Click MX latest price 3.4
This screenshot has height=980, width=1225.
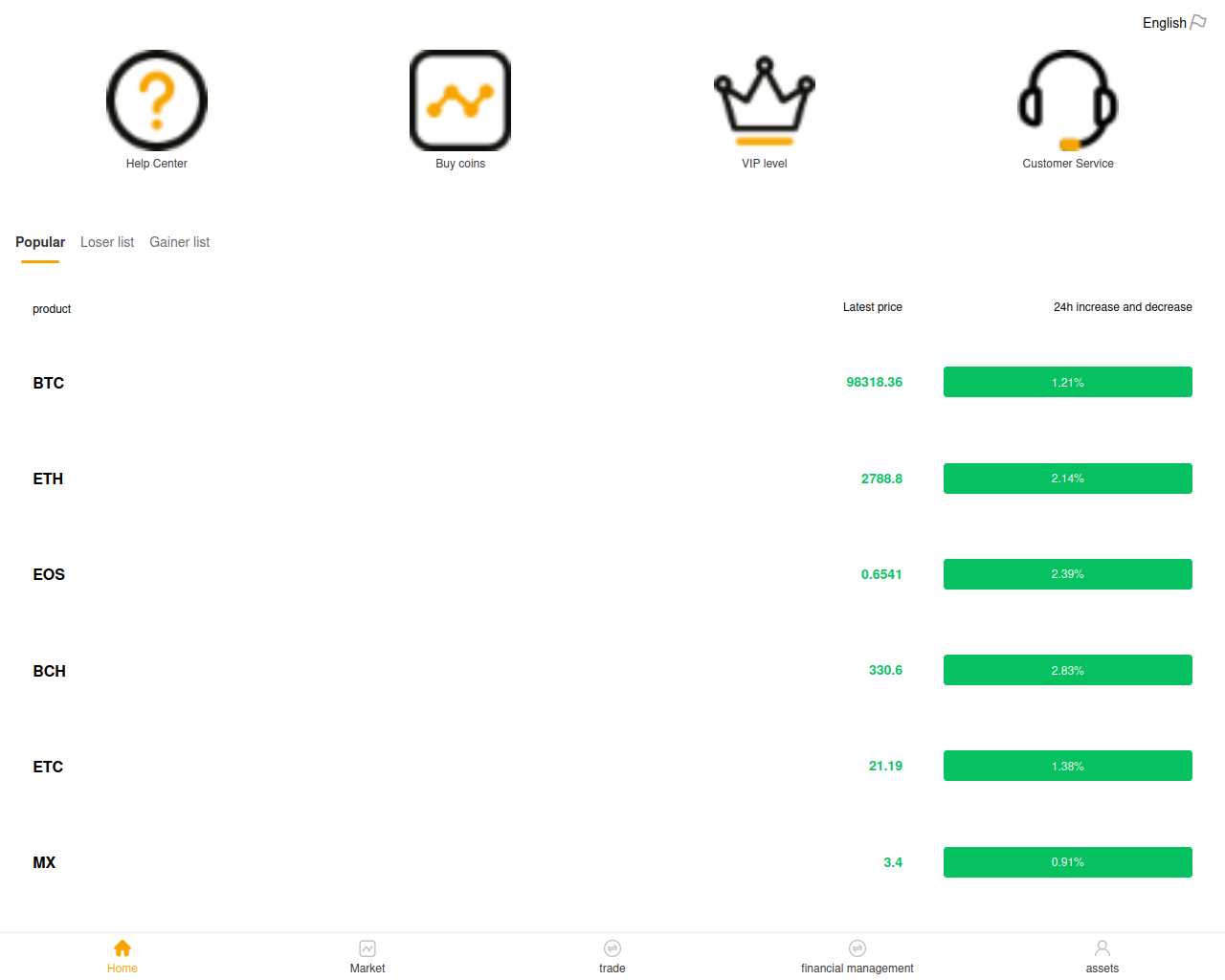pos(893,862)
